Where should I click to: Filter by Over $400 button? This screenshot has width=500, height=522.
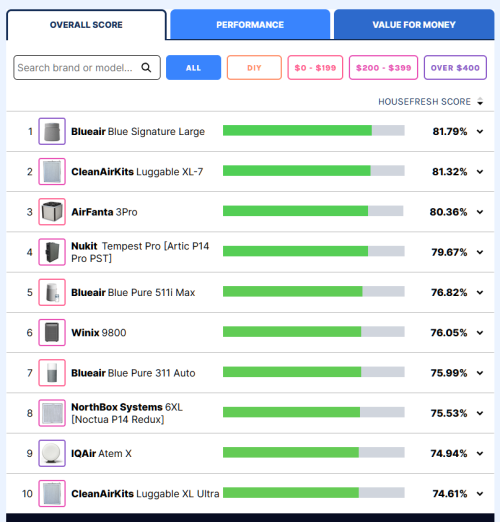pos(455,68)
